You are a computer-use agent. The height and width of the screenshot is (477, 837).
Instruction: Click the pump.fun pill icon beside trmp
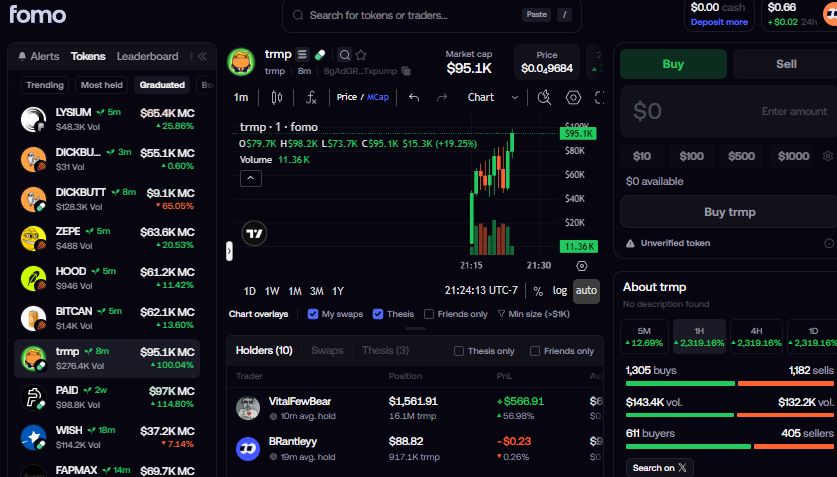click(320, 54)
